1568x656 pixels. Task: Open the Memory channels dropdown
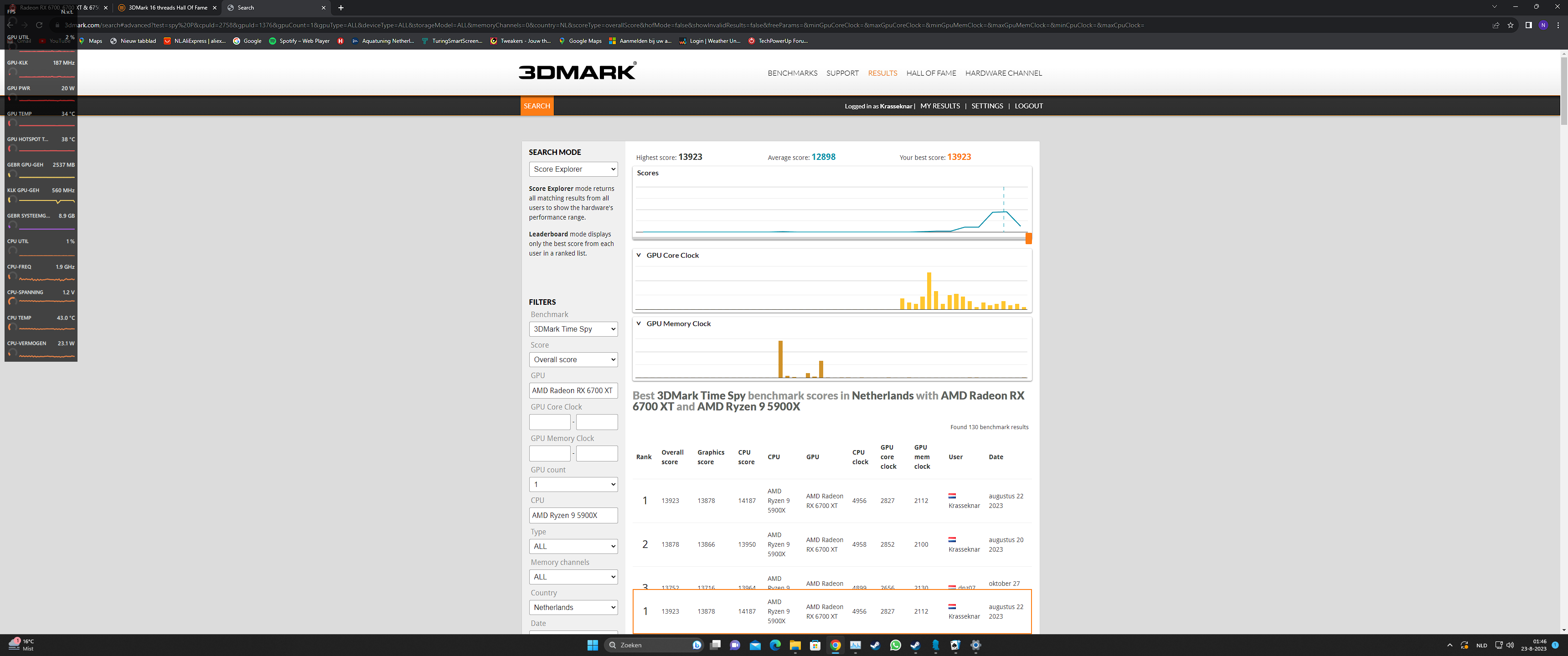click(573, 577)
